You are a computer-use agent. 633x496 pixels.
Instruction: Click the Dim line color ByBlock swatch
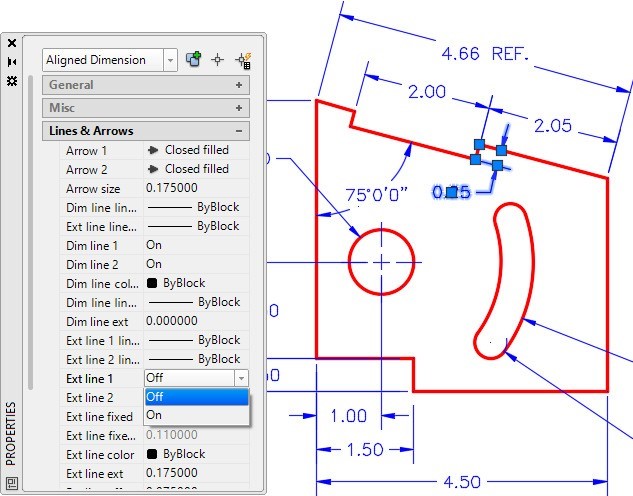click(x=153, y=283)
